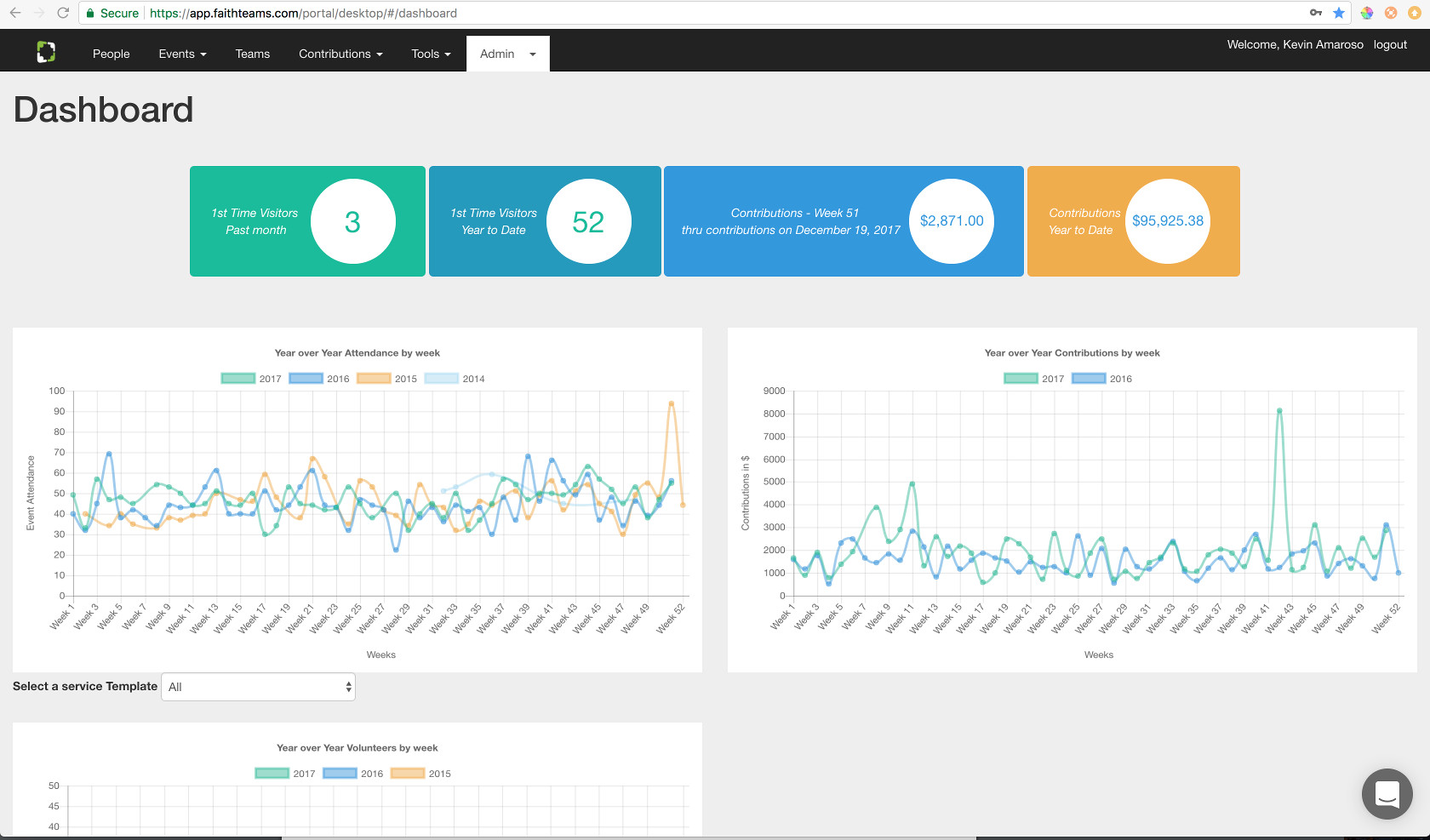Click the browser address bar URL
Image resolution: width=1430 pixels, height=840 pixels.
(x=303, y=13)
